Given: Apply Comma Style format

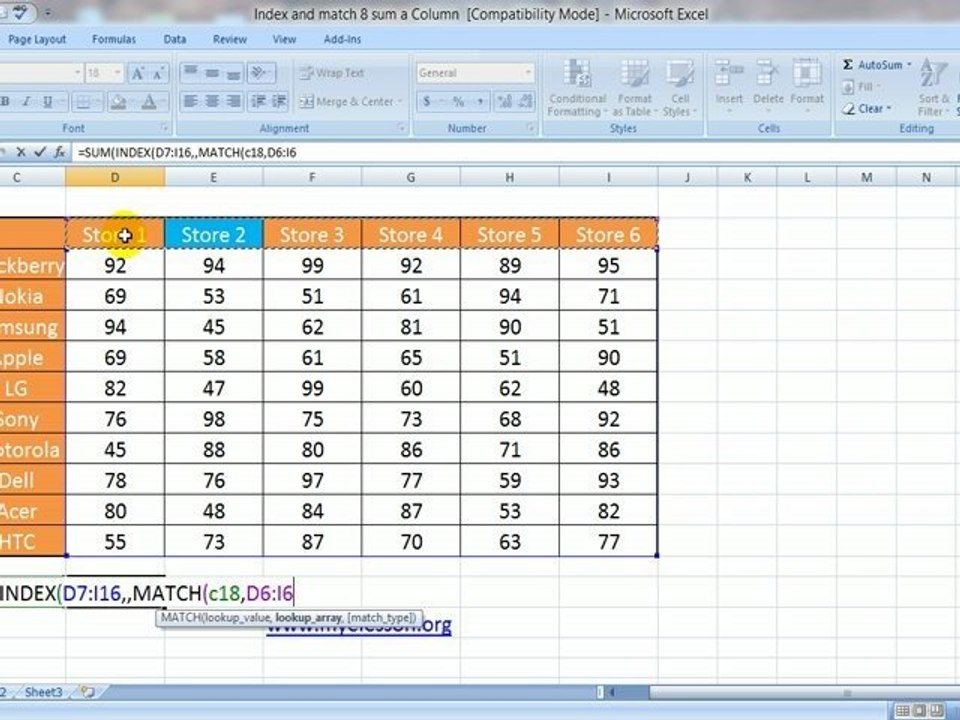Looking at the screenshot, I should [x=480, y=102].
